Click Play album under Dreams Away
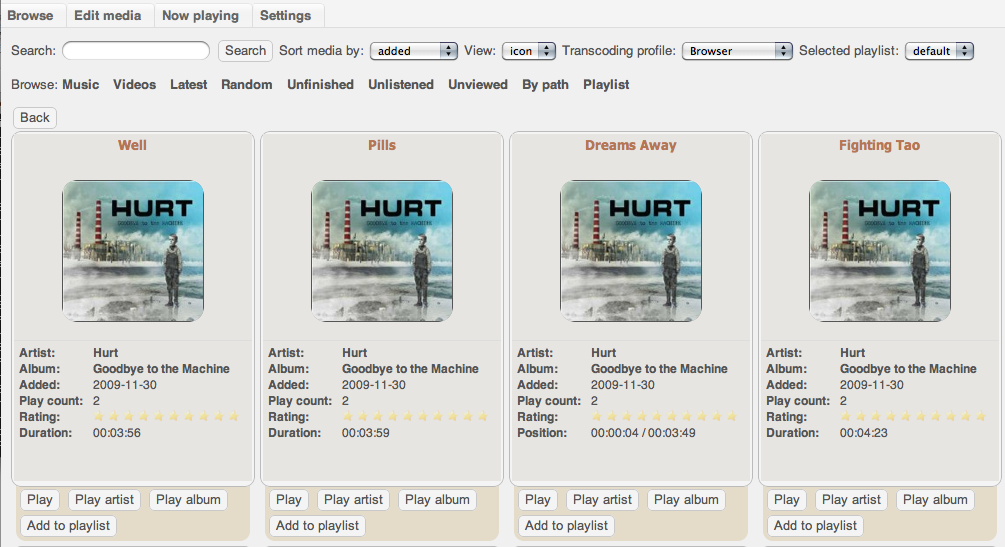Viewport: 1005px width, 547px height. tap(687, 500)
